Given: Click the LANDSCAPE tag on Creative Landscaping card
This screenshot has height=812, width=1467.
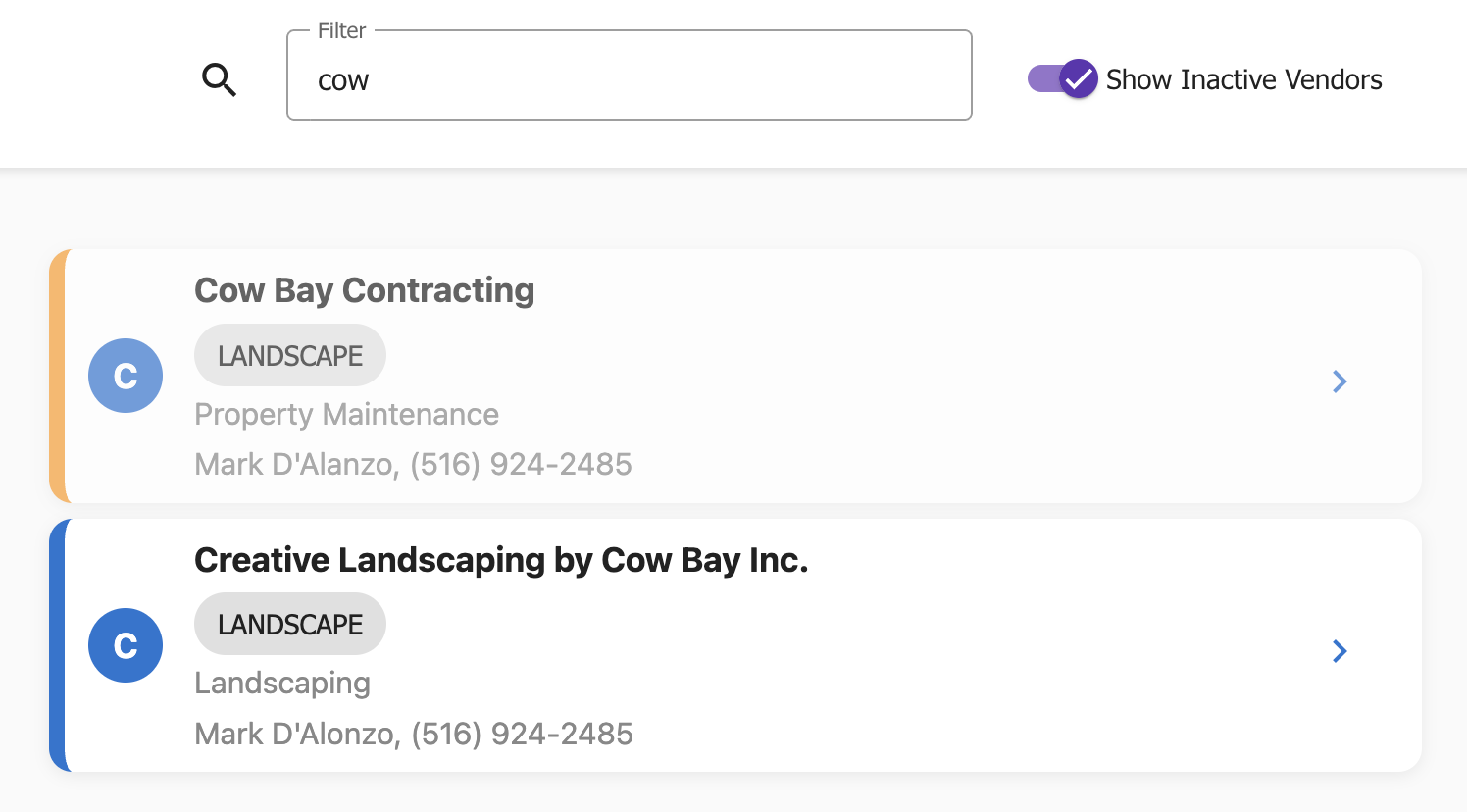Looking at the screenshot, I should 290,624.
